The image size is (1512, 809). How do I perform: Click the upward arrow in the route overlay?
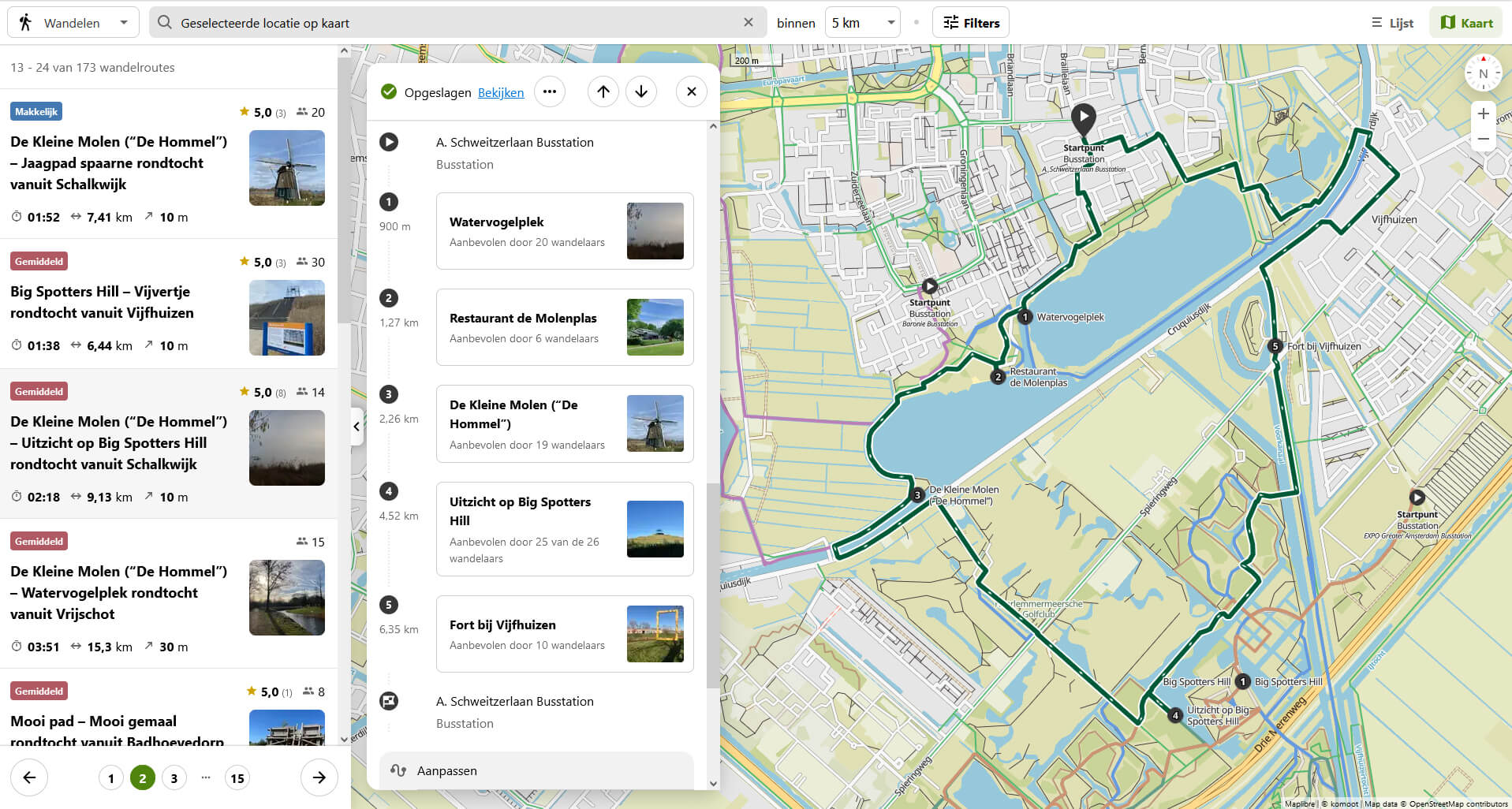[603, 91]
